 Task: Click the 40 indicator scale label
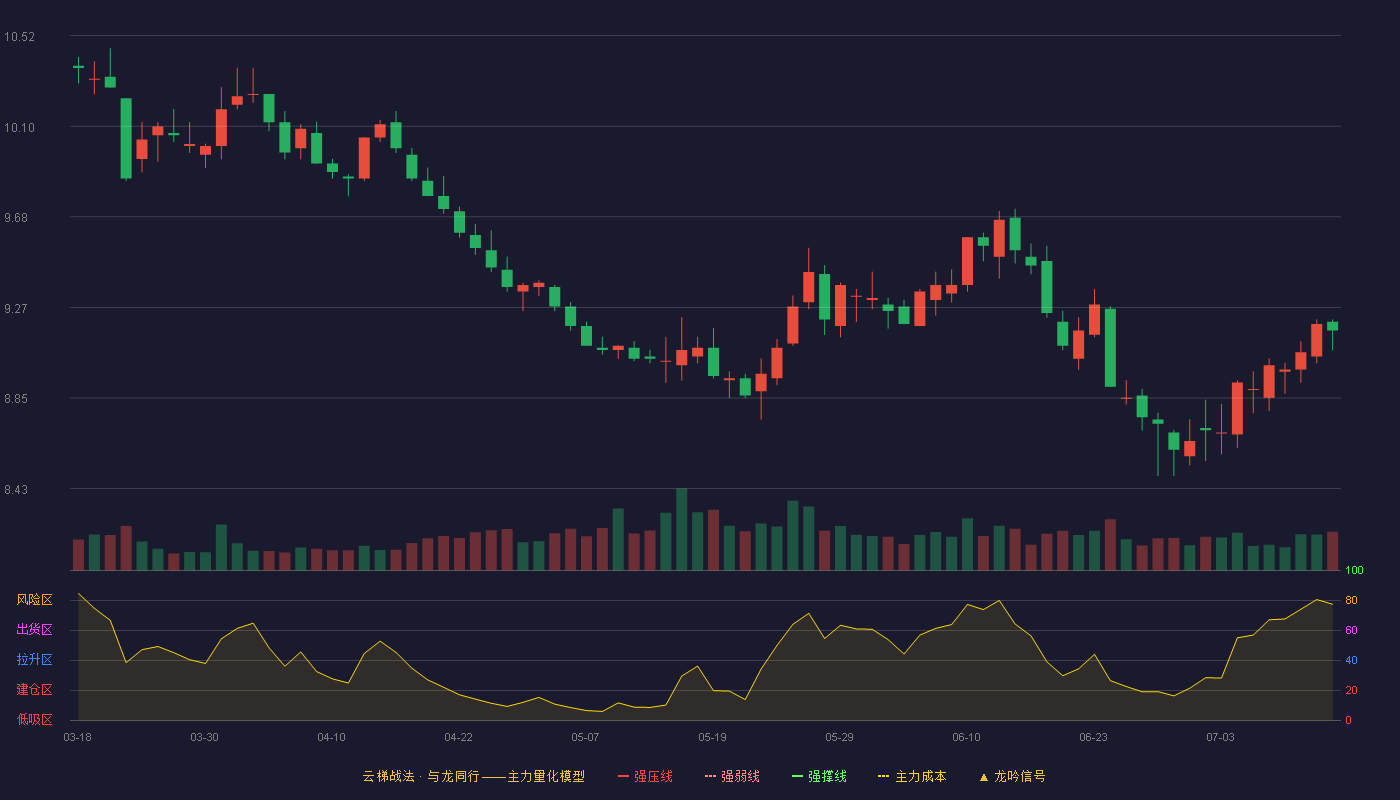1351,660
